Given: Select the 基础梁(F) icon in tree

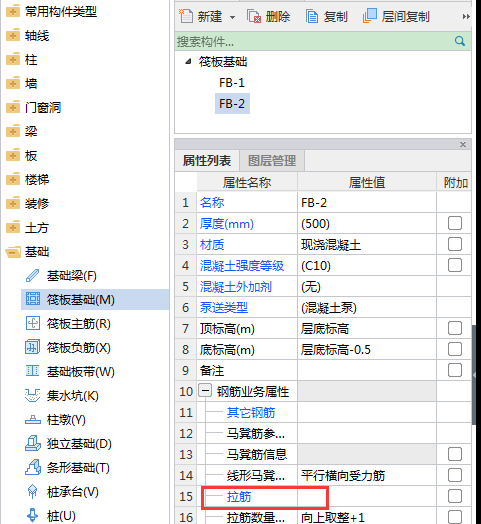Looking at the screenshot, I should (x=32, y=276).
